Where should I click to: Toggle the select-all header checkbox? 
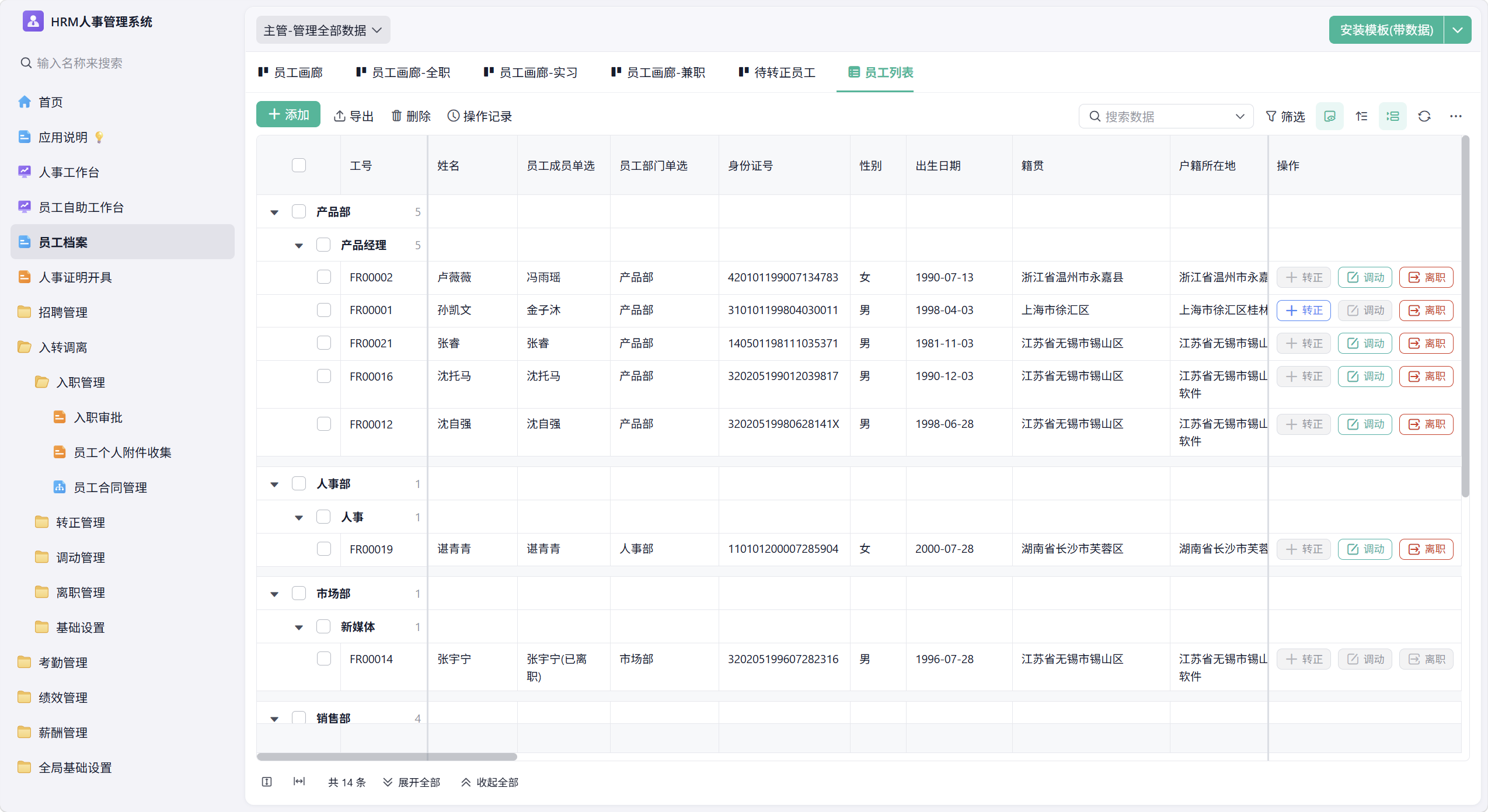(299, 166)
